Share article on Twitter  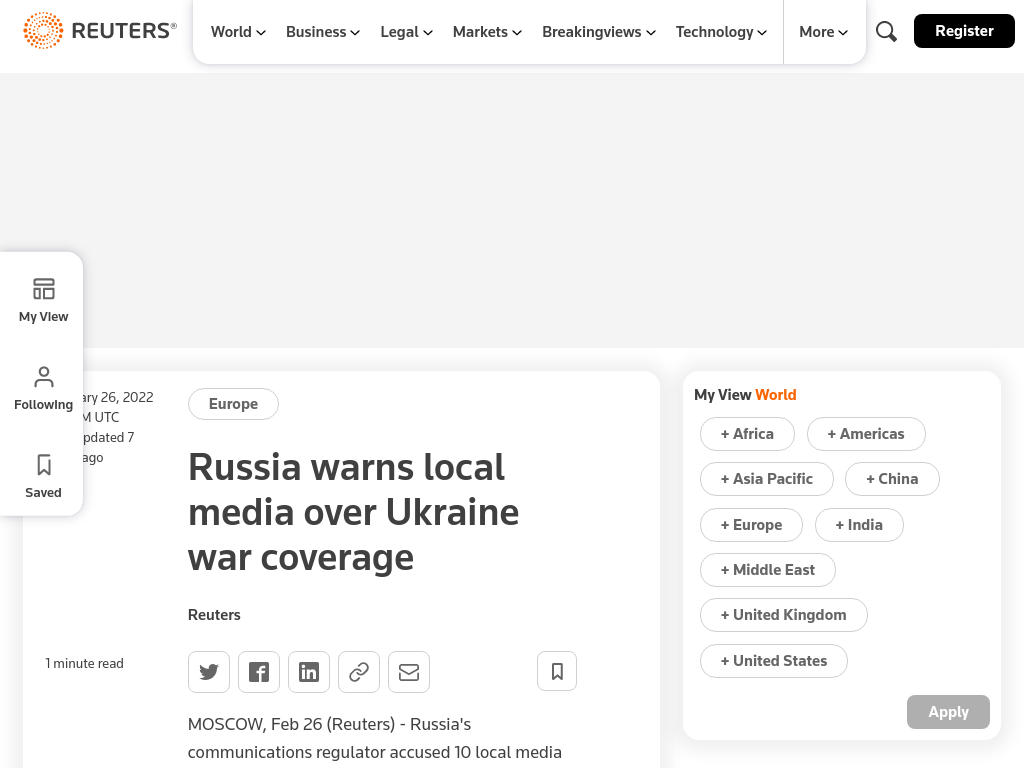pyautogui.click(x=209, y=671)
